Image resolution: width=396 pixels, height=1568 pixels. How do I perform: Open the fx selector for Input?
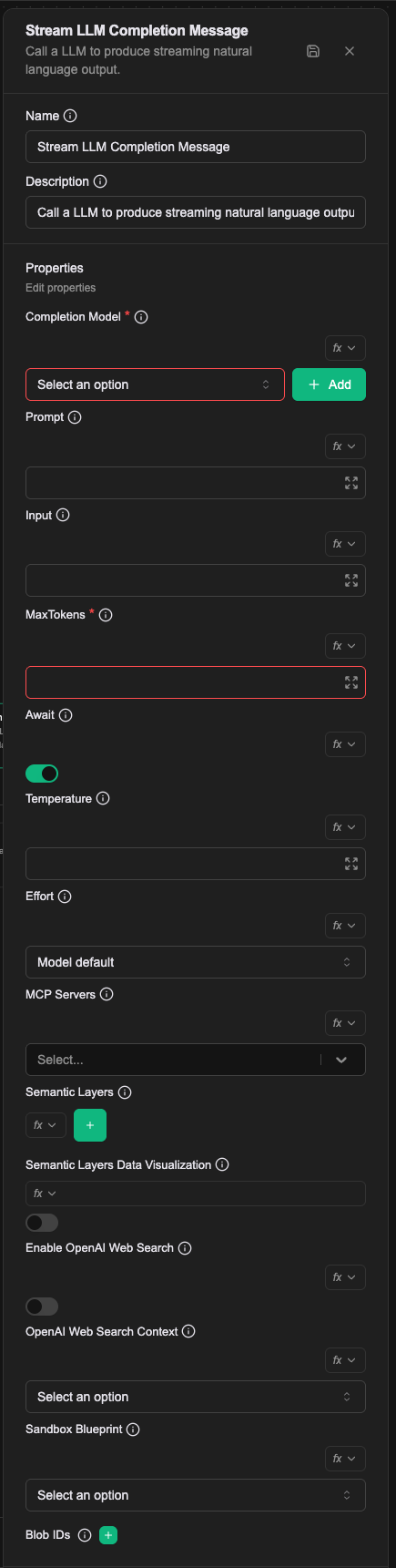click(x=345, y=544)
